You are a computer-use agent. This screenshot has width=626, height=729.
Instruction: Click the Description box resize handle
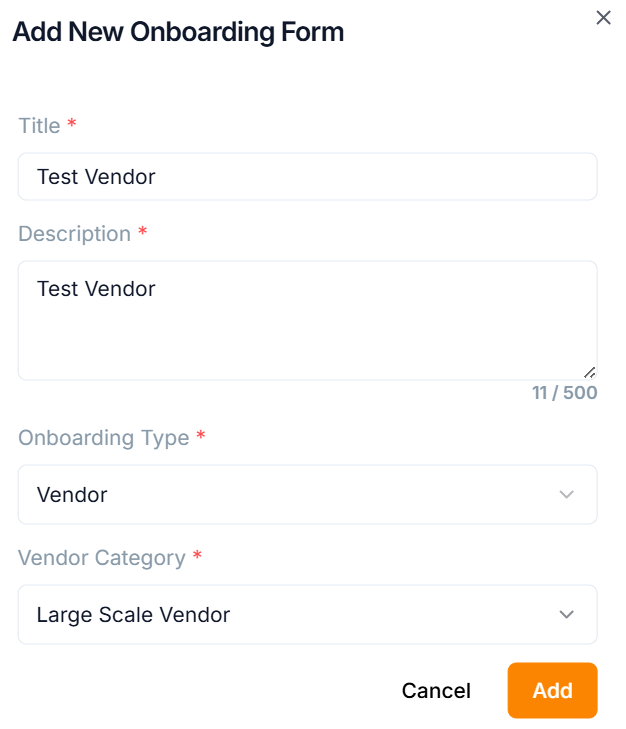coord(589,372)
